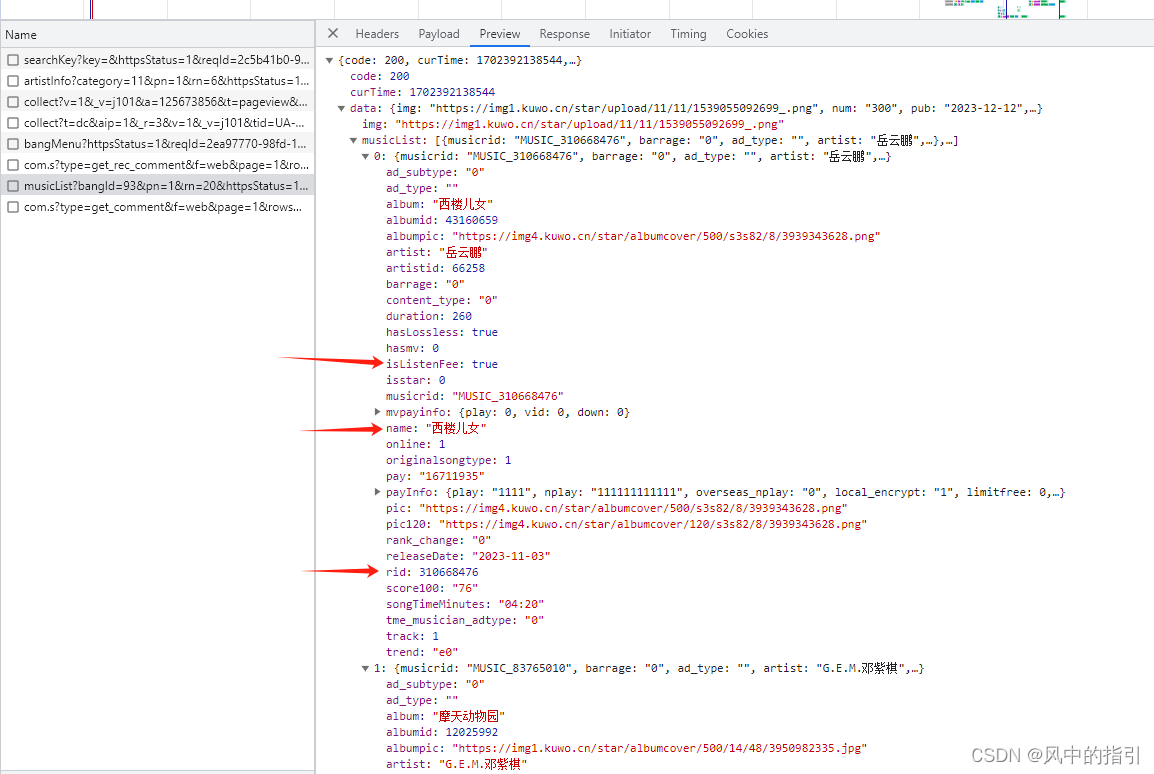This screenshot has width=1154, height=774.
Task: Click the network timeline overview bar
Action: 577,10
